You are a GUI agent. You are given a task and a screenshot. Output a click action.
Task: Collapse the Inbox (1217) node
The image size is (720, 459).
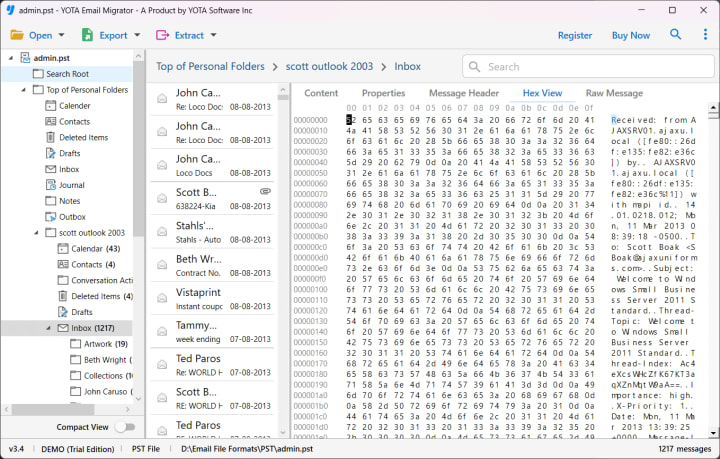tap(48, 328)
